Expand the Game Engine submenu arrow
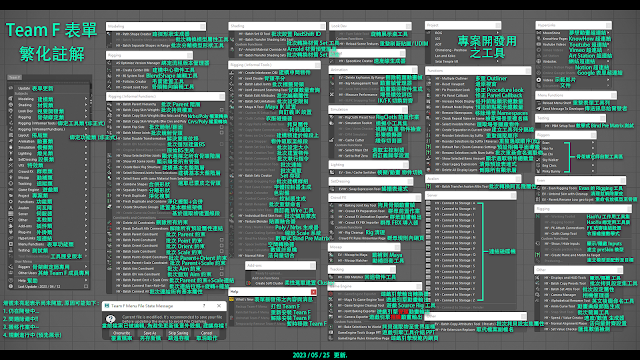 click(x=86, y=189)
